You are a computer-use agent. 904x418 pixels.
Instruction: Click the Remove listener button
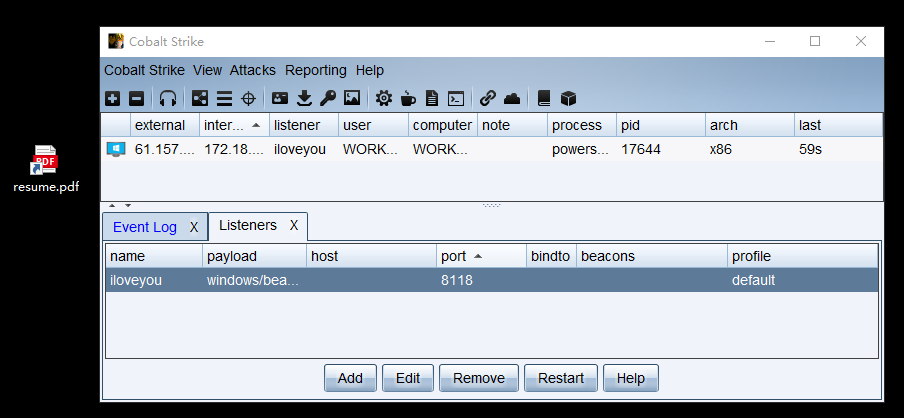(x=479, y=378)
